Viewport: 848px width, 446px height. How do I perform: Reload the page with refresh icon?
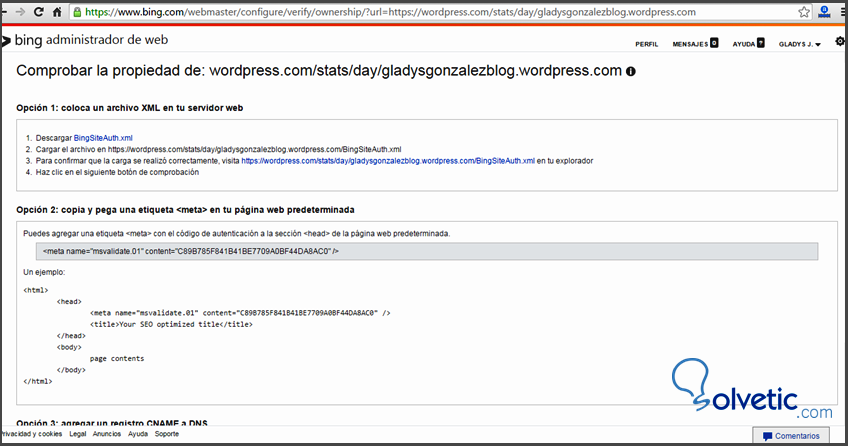38,11
